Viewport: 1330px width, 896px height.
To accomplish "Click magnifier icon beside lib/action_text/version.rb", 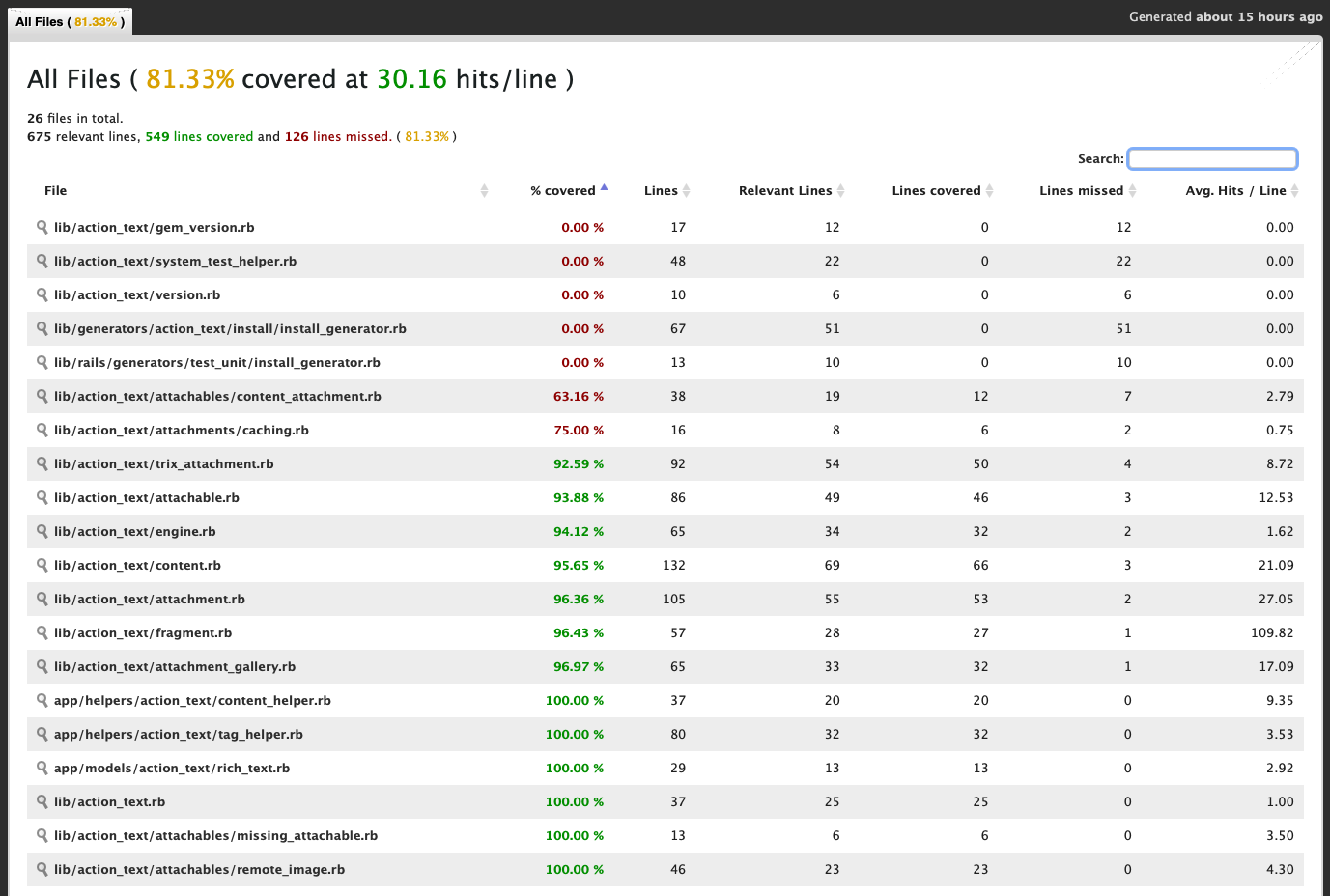I will point(42,294).
